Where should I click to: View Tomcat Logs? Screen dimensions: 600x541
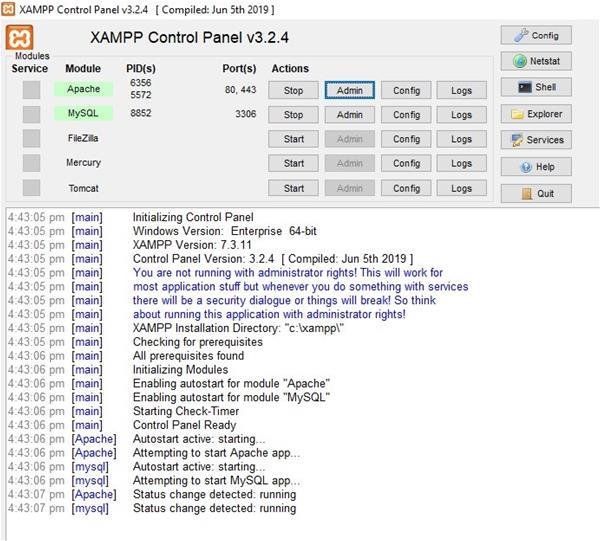pos(461,188)
